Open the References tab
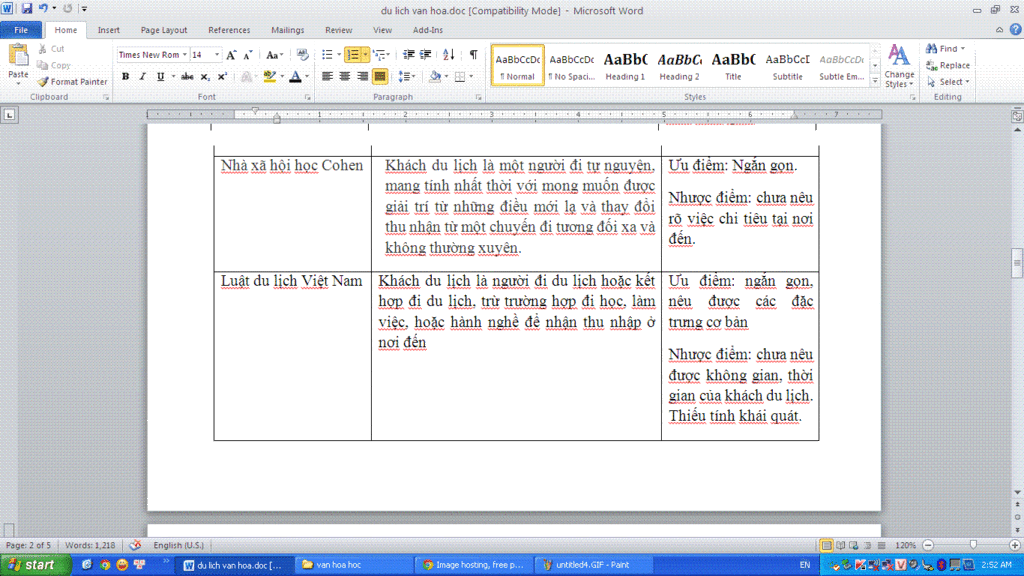Image resolution: width=1024 pixels, height=576 pixels. (229, 30)
